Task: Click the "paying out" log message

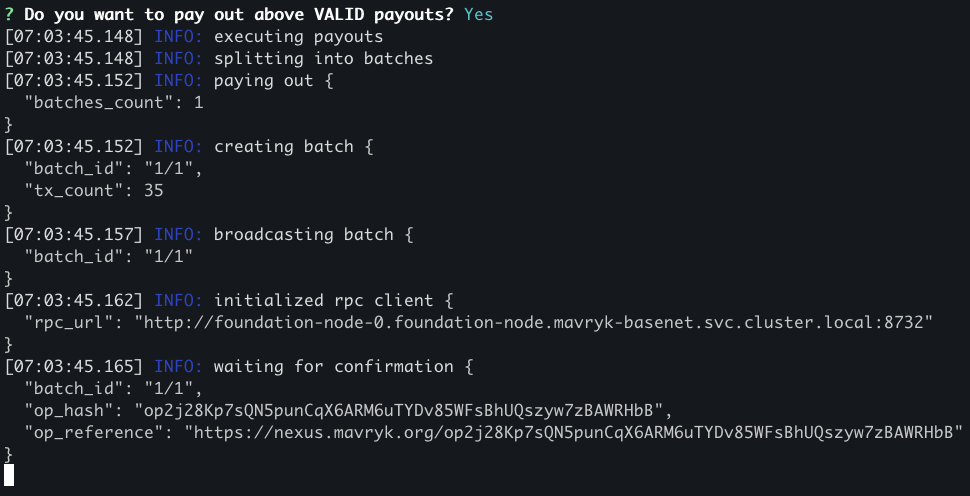Action: click(x=263, y=81)
